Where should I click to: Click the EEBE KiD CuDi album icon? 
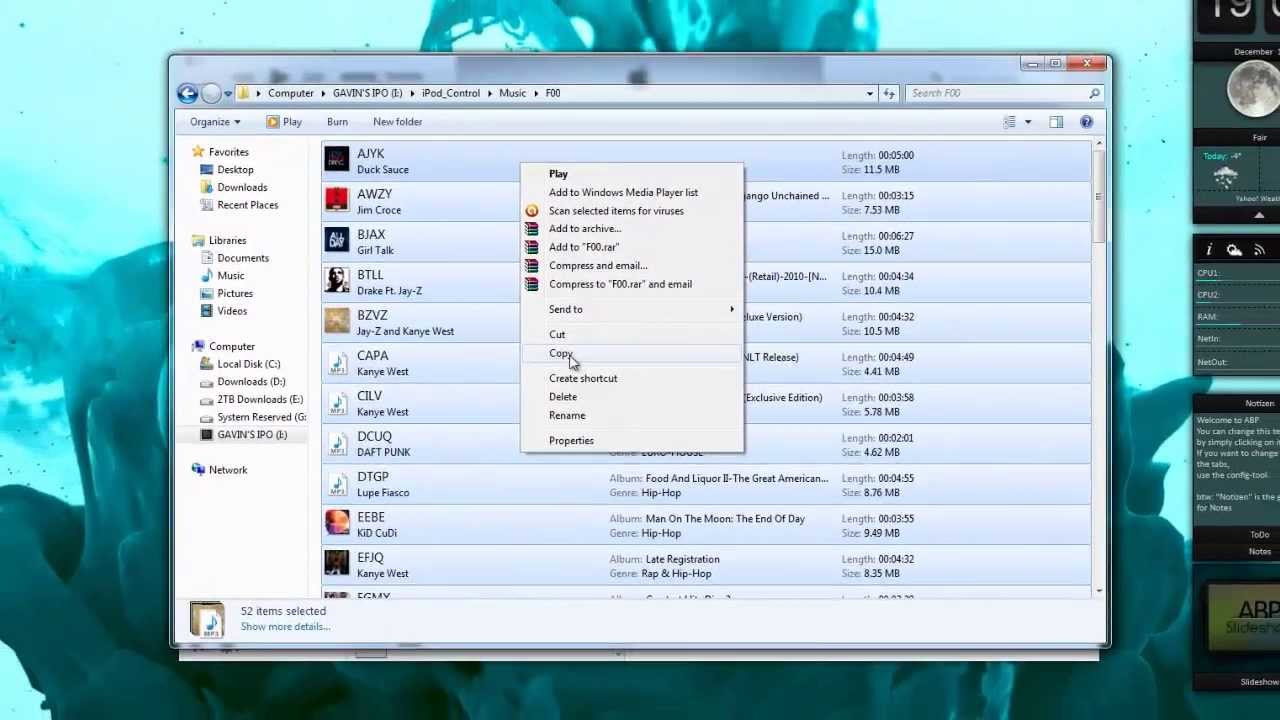coord(337,524)
